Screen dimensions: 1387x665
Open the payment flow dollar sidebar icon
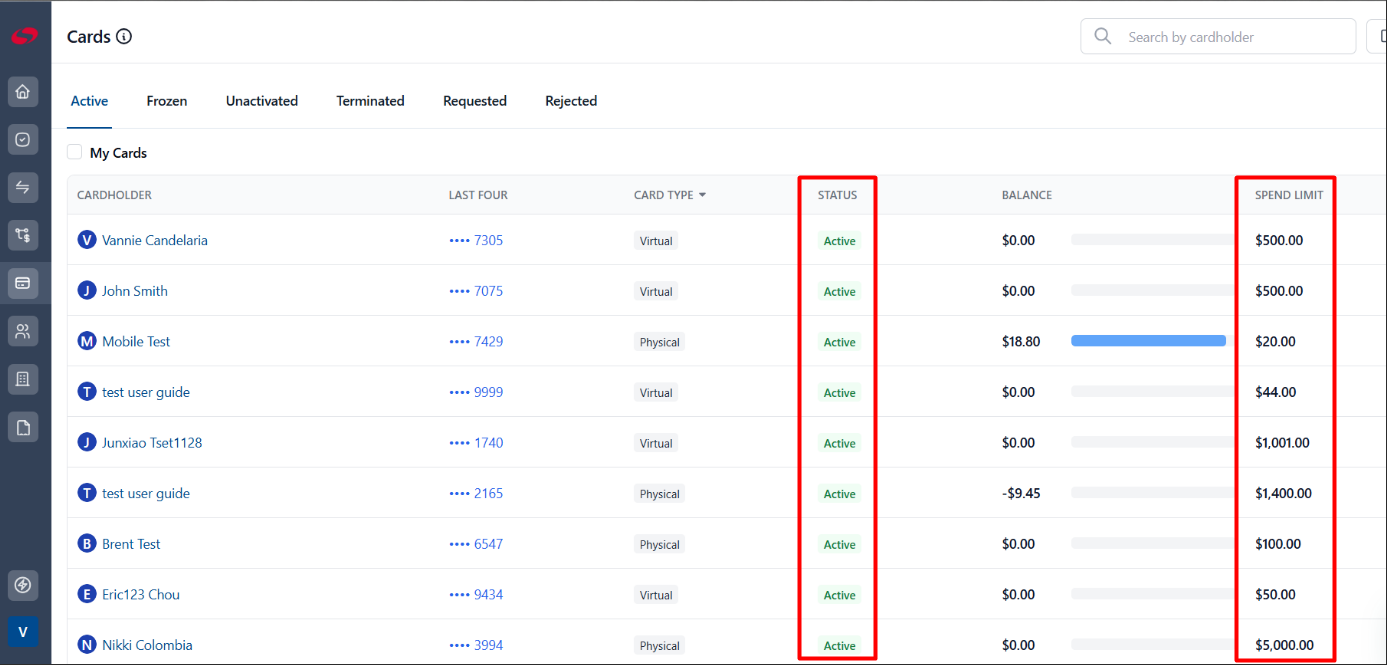(x=23, y=235)
